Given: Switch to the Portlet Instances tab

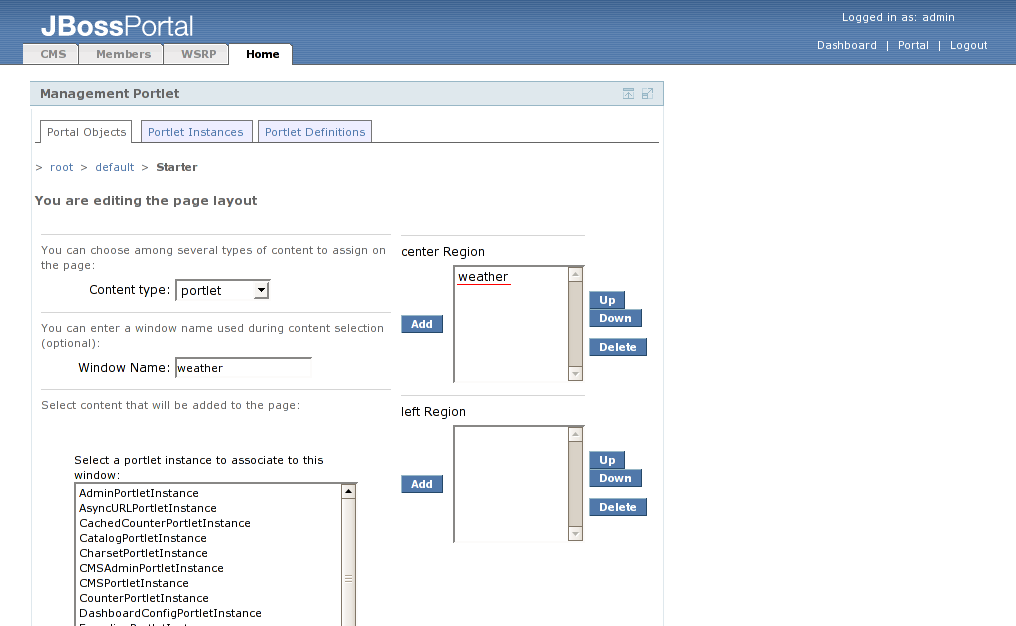Looking at the screenshot, I should coord(195,132).
